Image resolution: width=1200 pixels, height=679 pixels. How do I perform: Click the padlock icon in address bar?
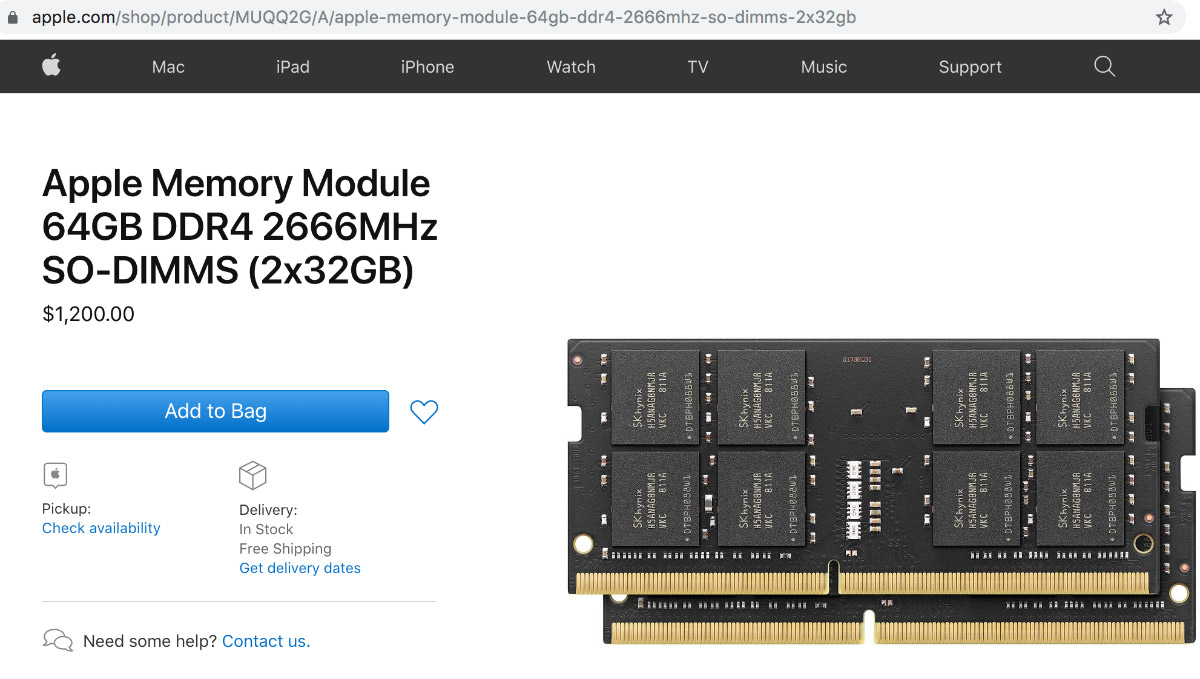[14, 18]
